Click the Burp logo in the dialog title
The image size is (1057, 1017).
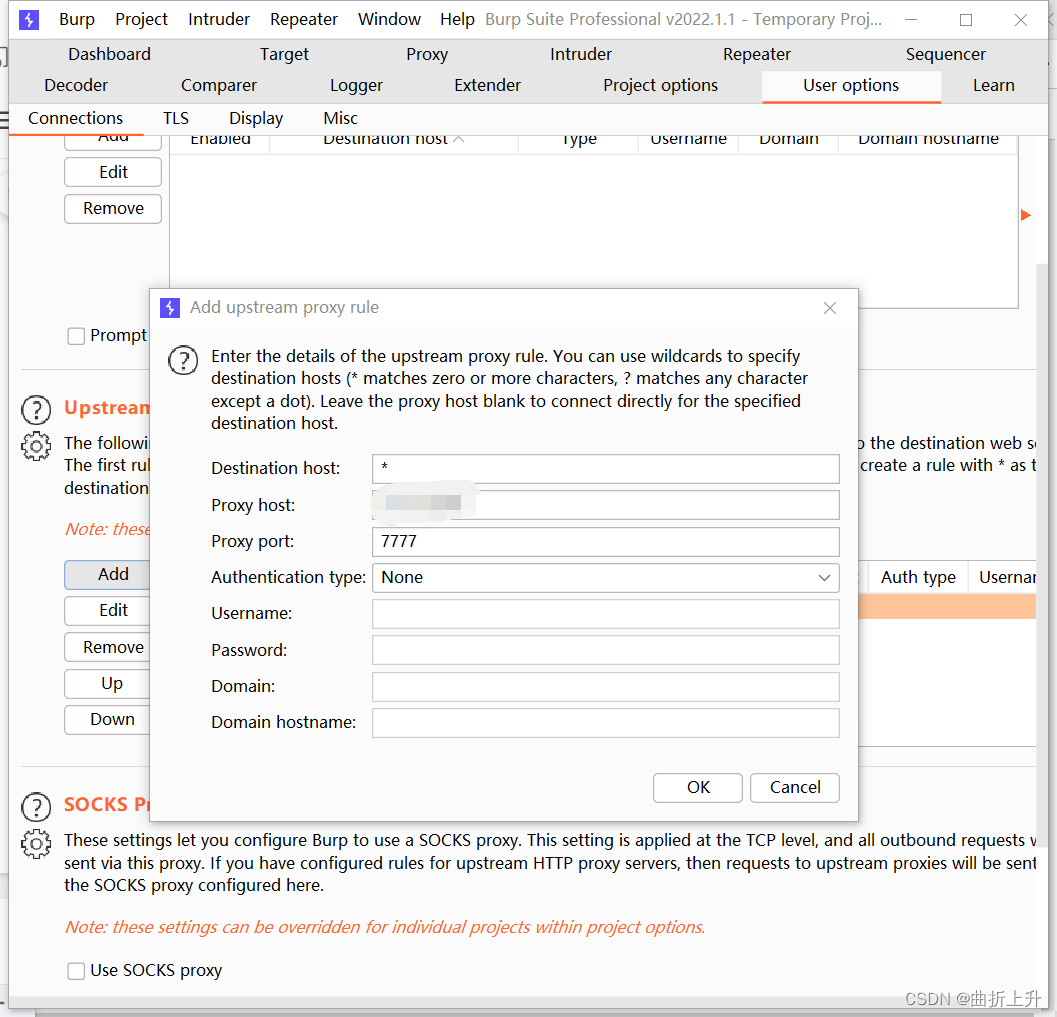coord(170,308)
